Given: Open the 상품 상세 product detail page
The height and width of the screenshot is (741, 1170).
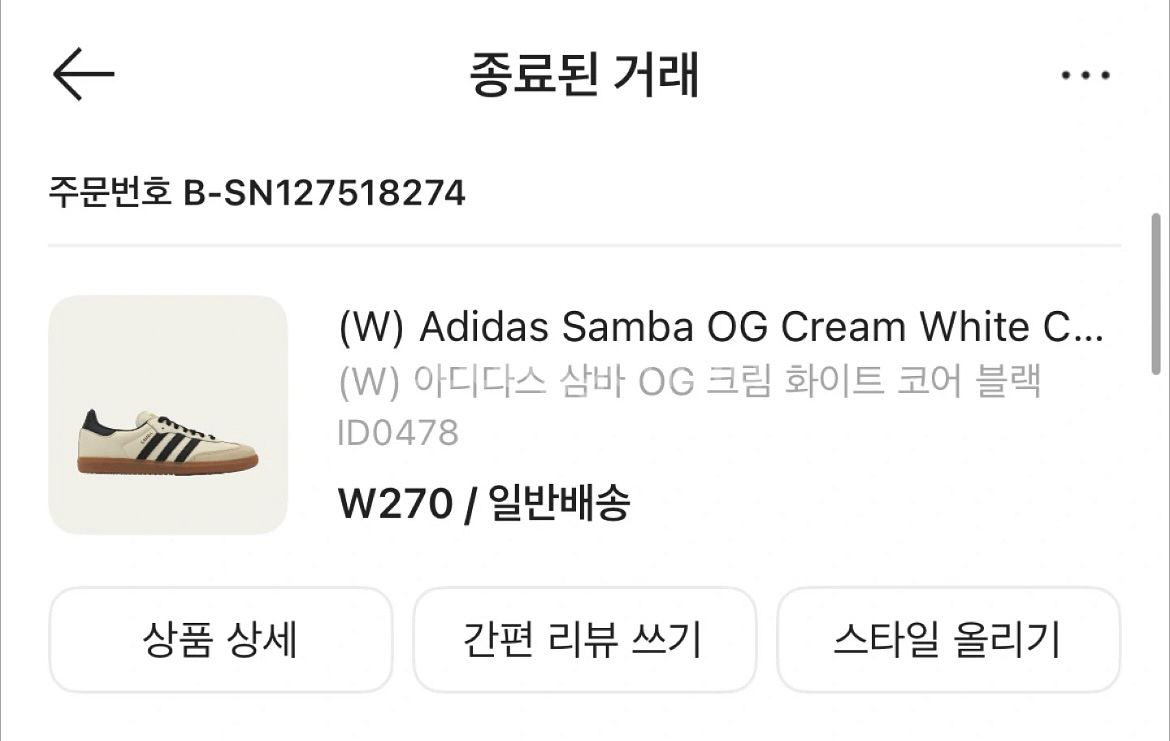Looking at the screenshot, I should coord(220,640).
